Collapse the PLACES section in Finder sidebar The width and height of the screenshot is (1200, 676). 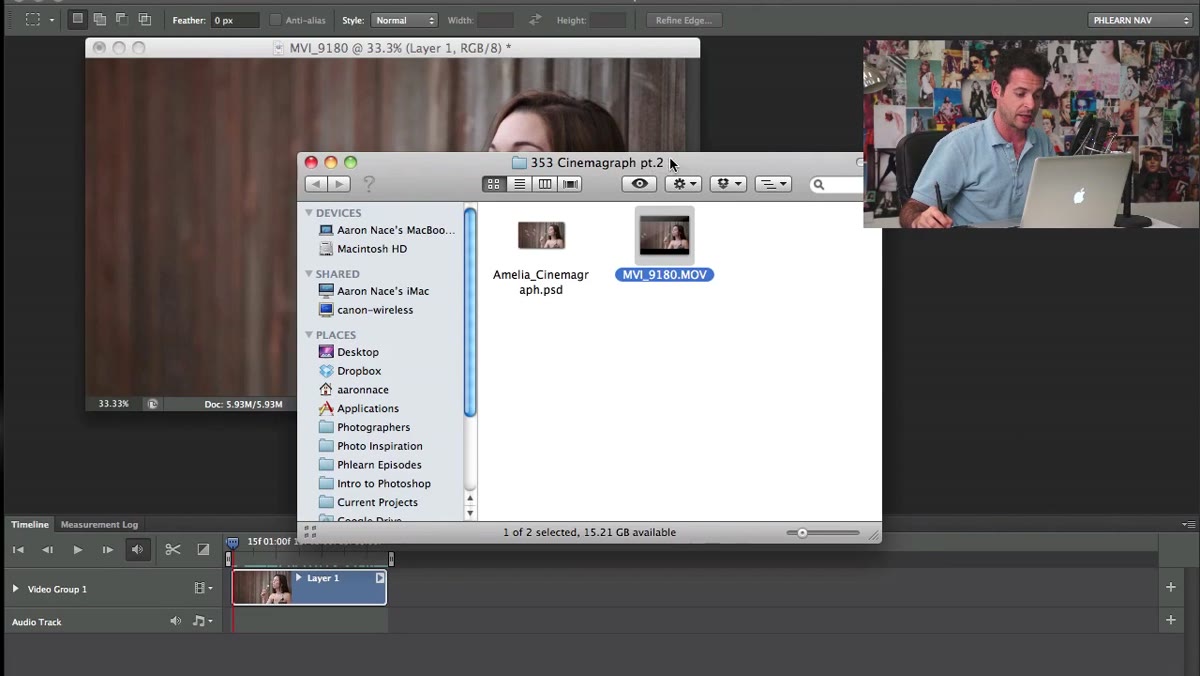[309, 334]
